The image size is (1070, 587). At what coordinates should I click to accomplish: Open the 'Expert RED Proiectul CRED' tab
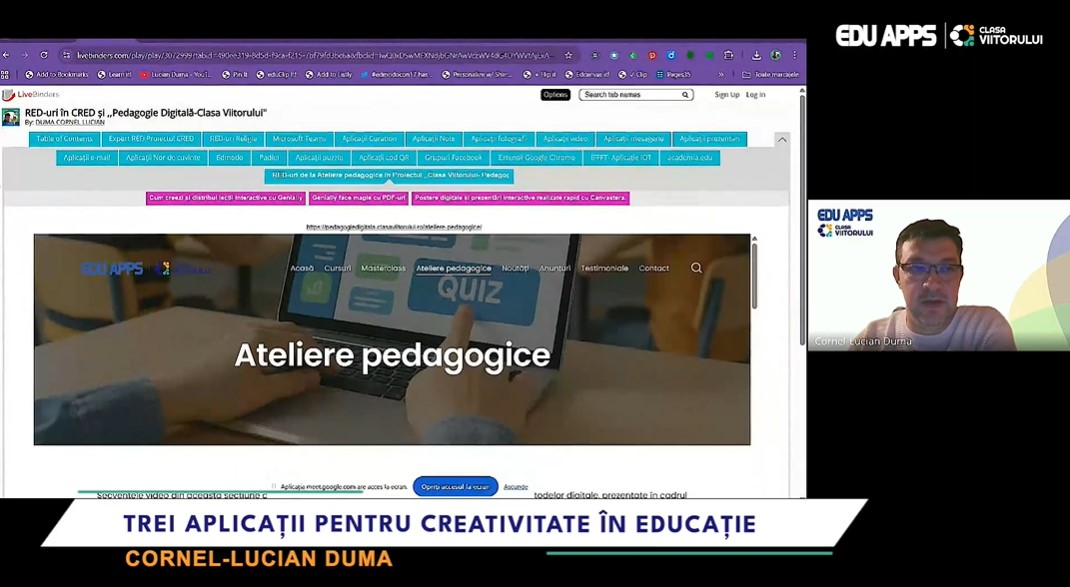coord(151,139)
